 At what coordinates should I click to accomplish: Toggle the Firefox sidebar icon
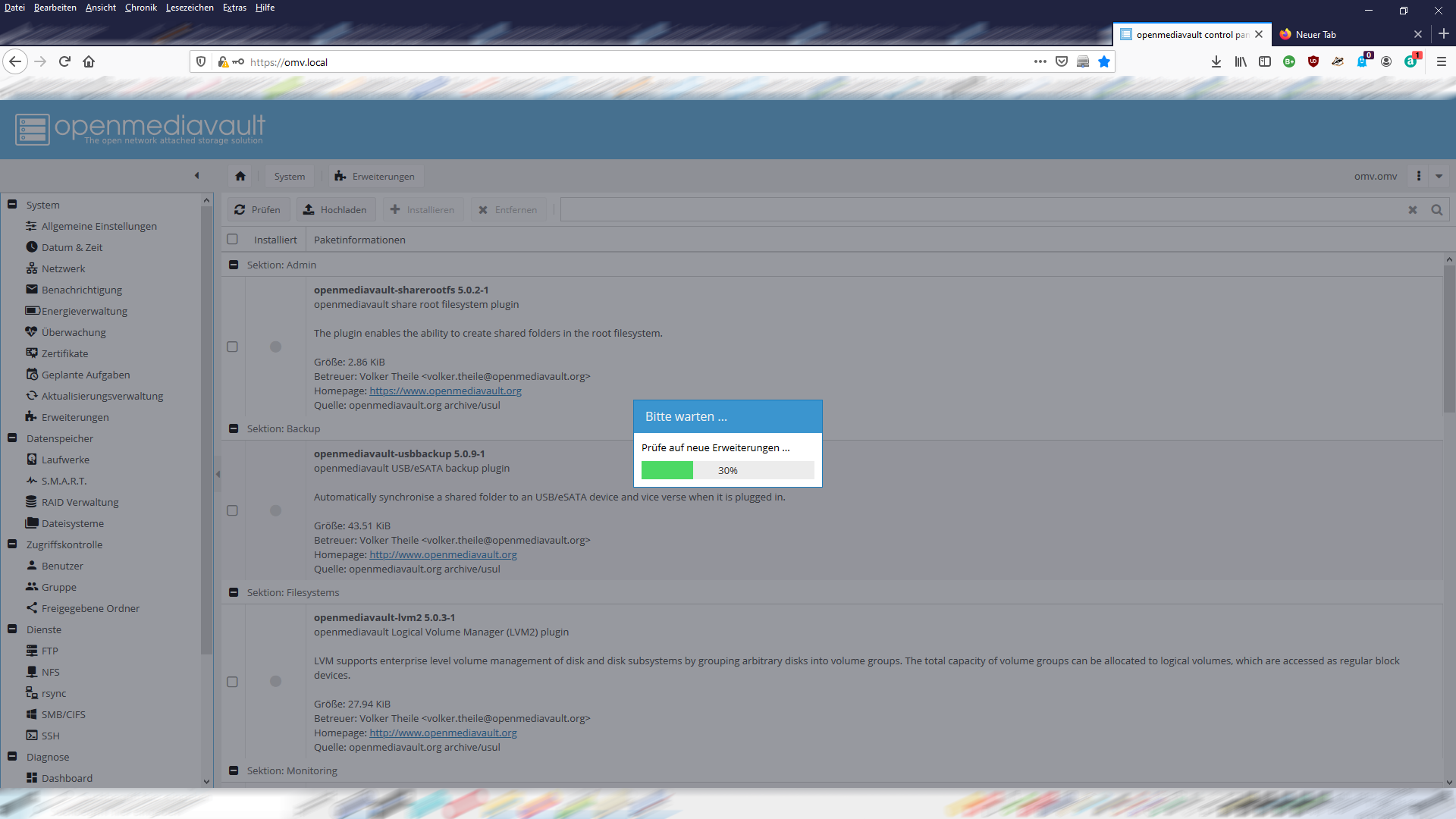pos(1265,61)
